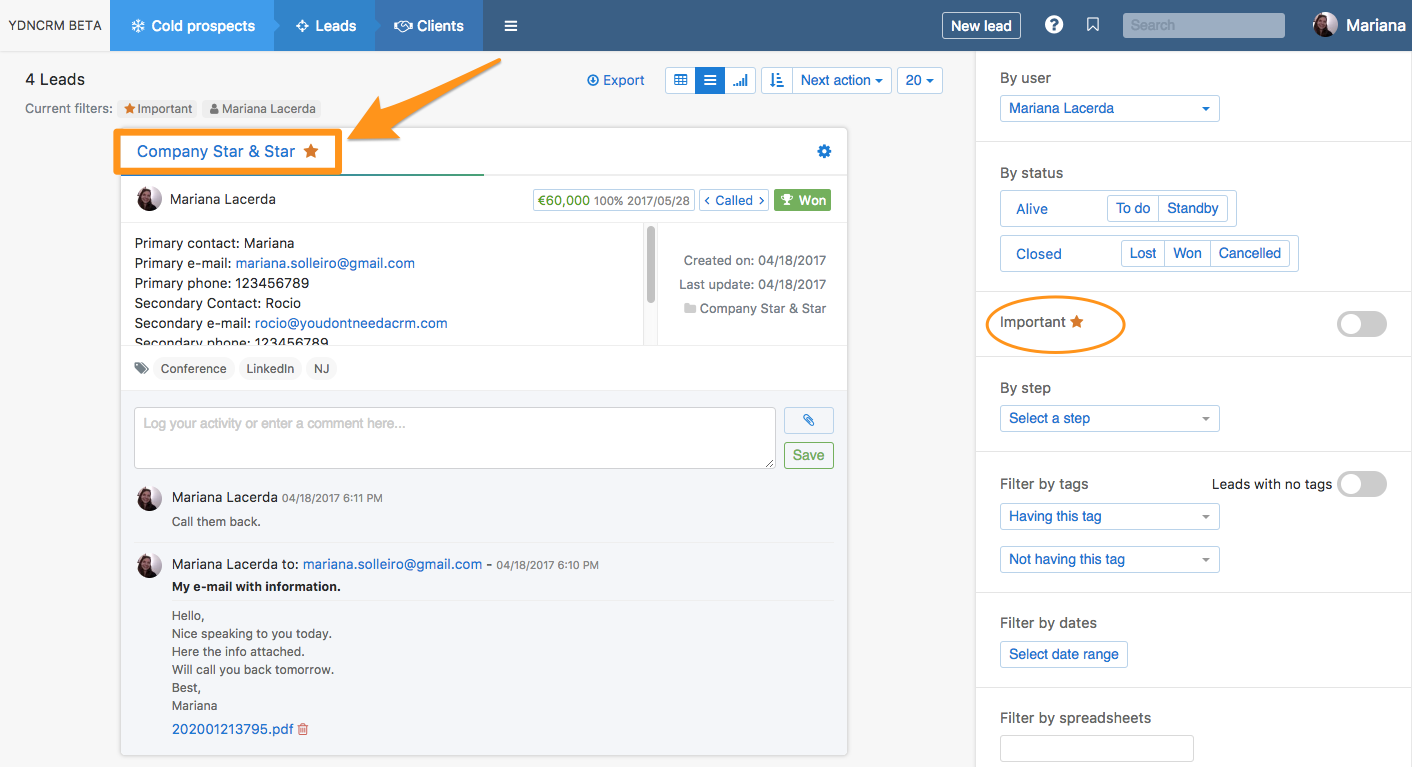The image size is (1412, 767).
Task: Click the activity comment text box
Action: [454, 437]
